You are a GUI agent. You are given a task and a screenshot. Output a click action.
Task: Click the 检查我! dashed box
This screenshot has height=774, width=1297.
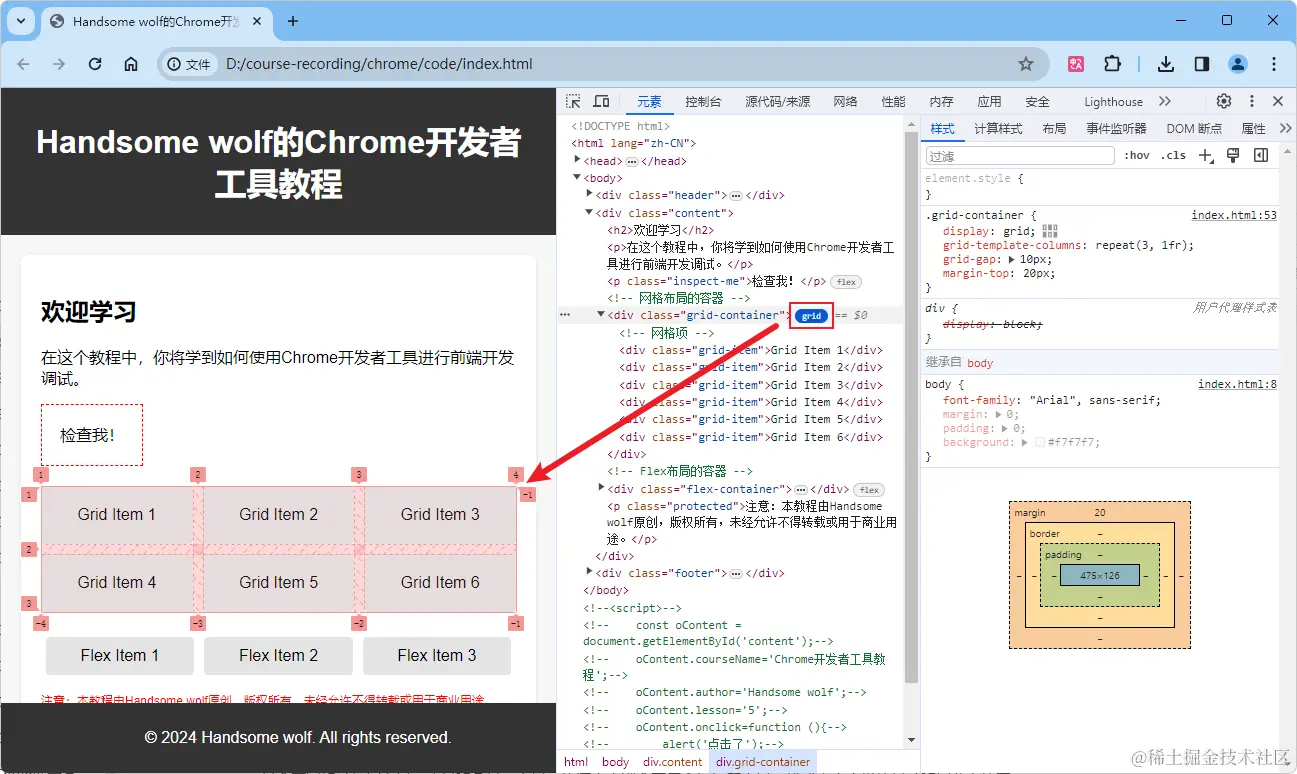[92, 435]
